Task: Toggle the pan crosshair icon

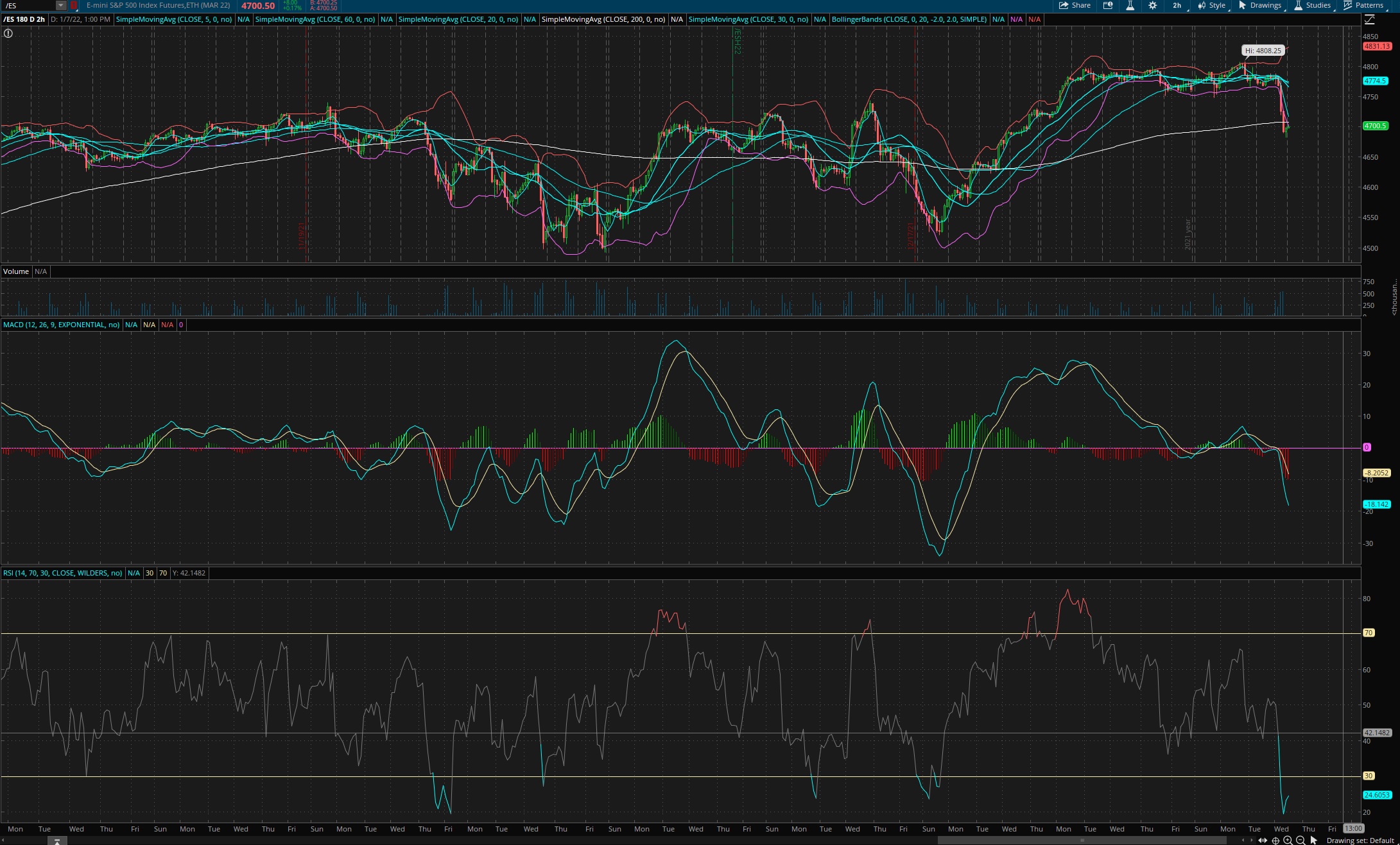Action: tap(1275, 841)
